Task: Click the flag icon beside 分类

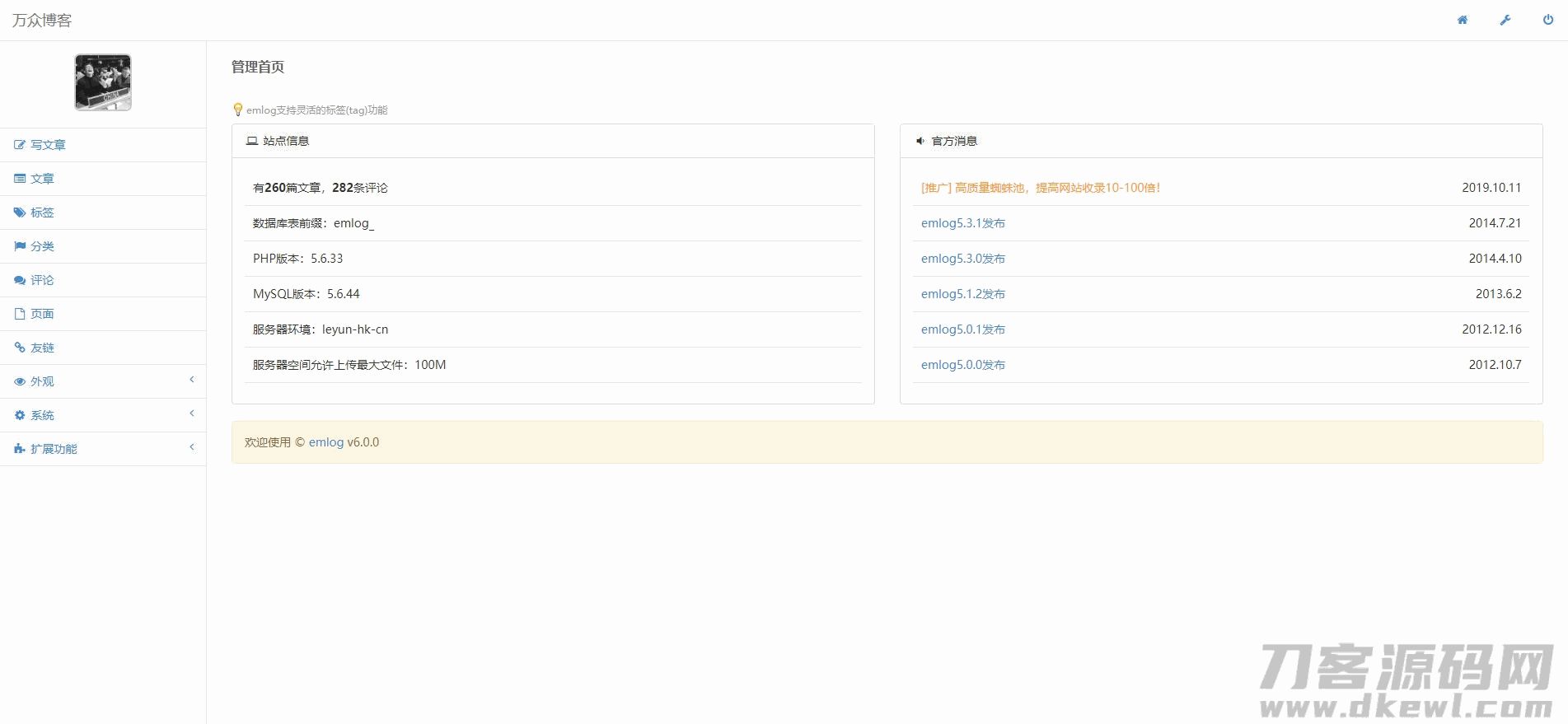Action: 20,246
